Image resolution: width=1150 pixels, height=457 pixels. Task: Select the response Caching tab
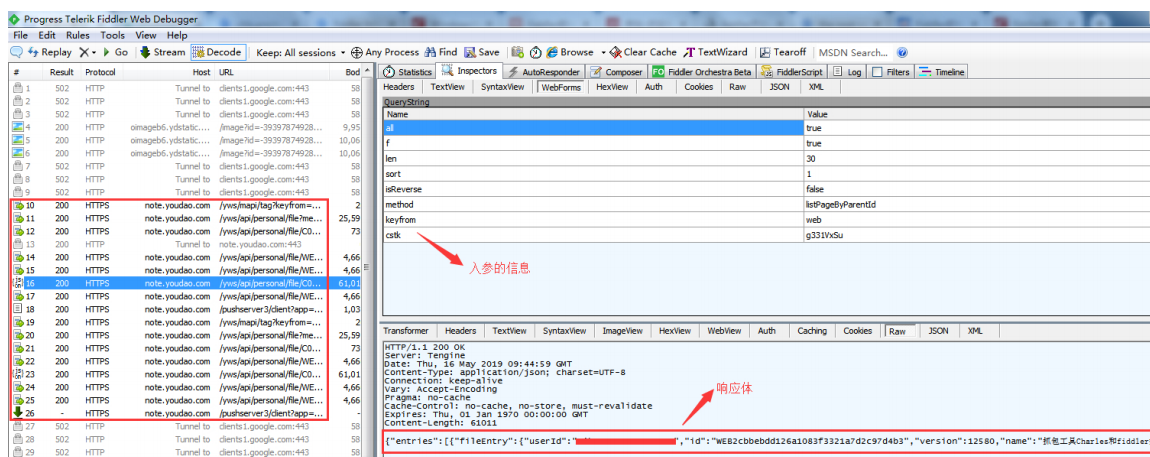pyautogui.click(x=812, y=331)
